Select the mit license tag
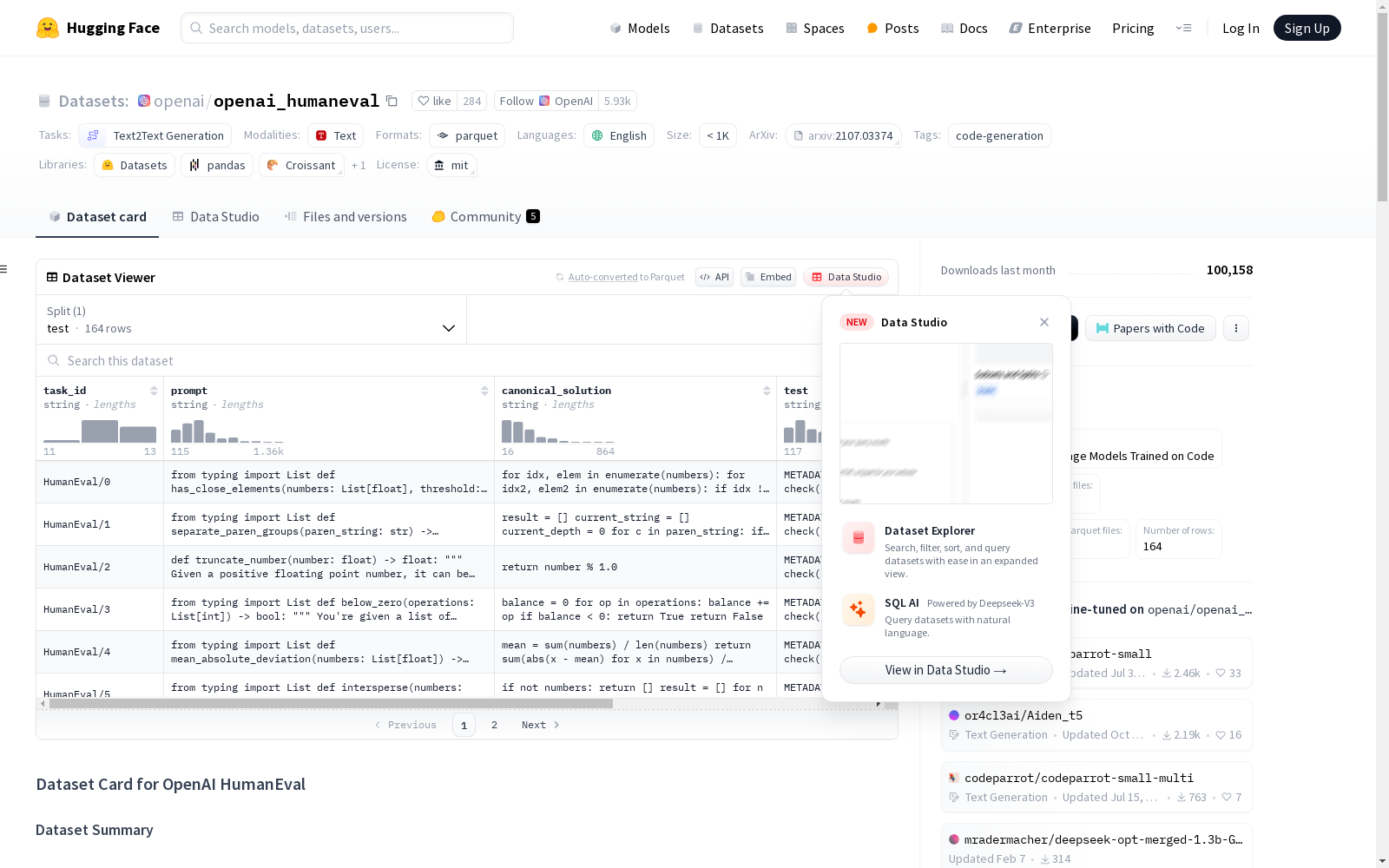 tap(451, 165)
